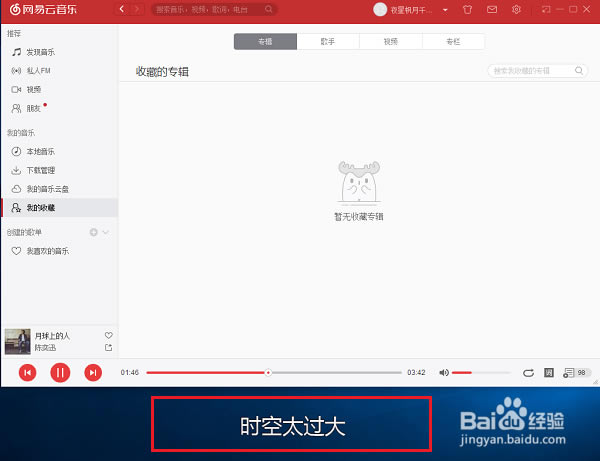Toggle the loop playback mode

tap(528, 373)
